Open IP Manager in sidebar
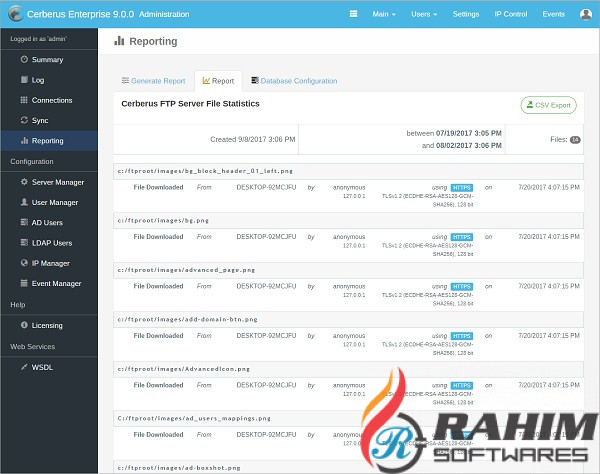This screenshot has height=474, width=600. tap(49, 263)
